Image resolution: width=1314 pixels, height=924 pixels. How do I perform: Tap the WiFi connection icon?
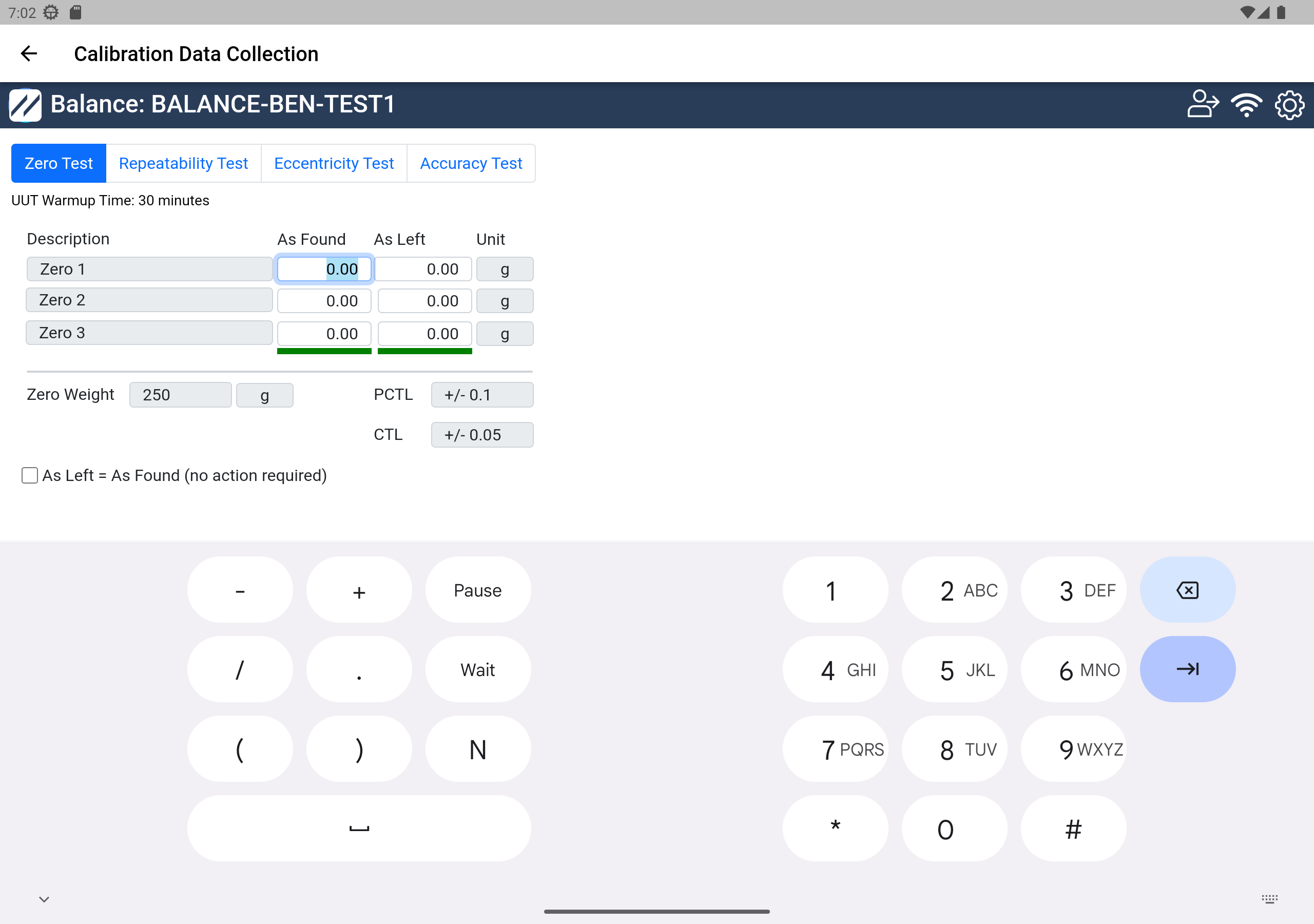click(1246, 104)
